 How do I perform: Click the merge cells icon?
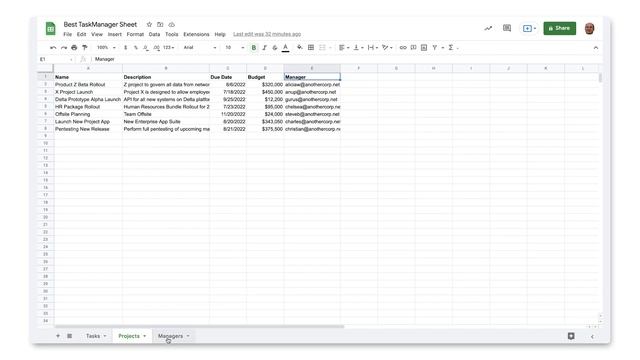click(322, 48)
